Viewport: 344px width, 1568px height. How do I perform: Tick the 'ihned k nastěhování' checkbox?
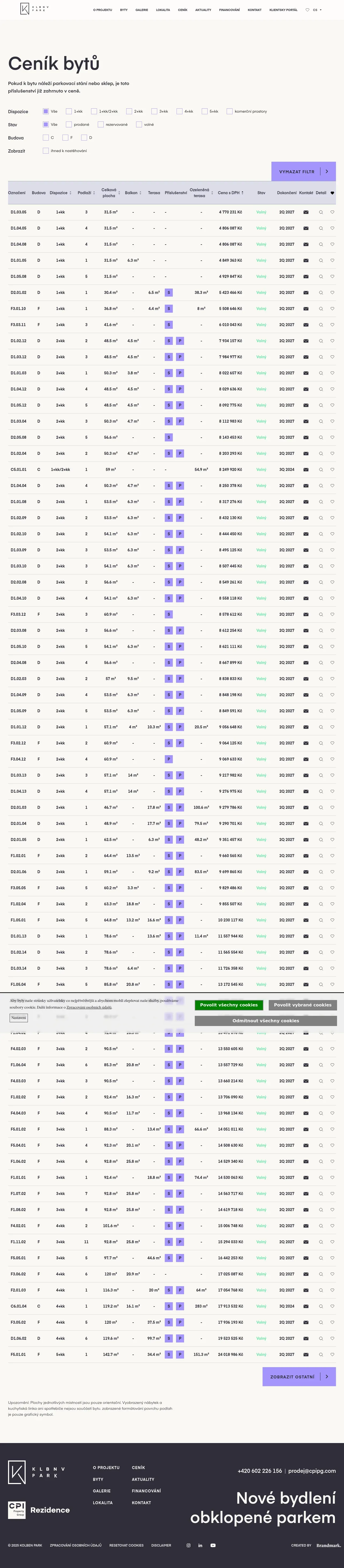(46, 151)
